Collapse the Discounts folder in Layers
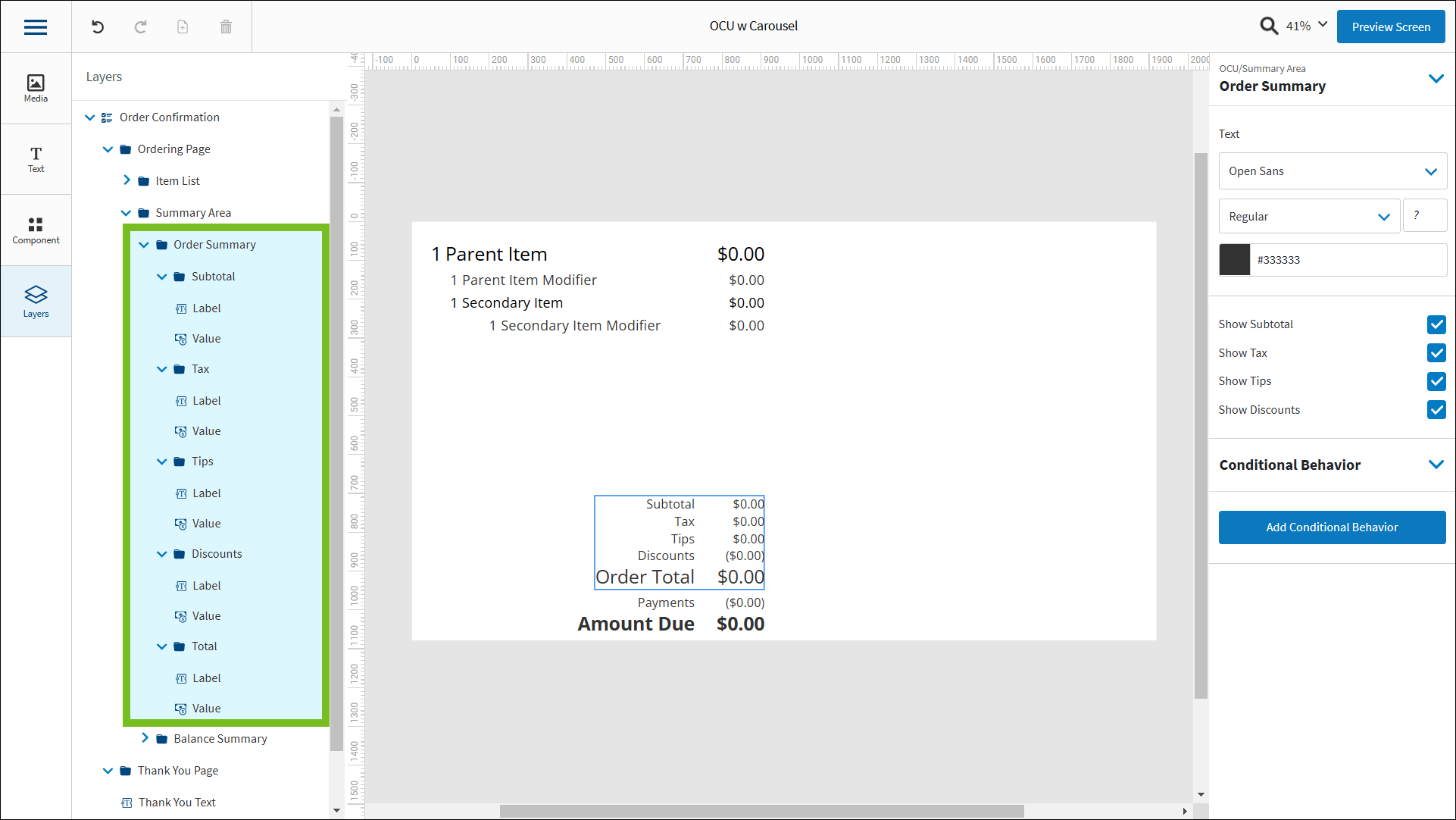Viewport: 1456px width, 820px height. coord(161,553)
